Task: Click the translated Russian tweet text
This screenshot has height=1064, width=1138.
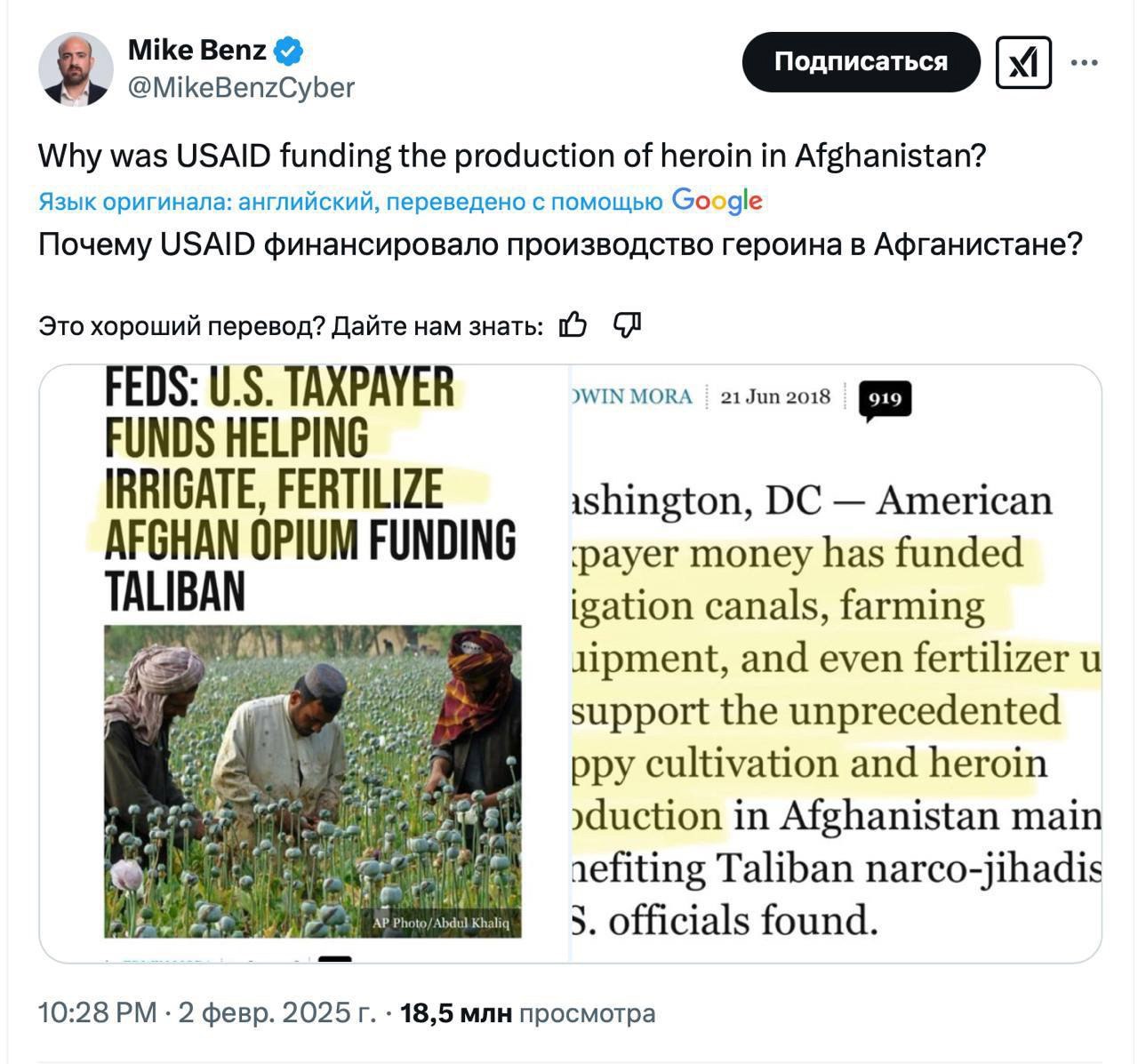Action: 560,244
